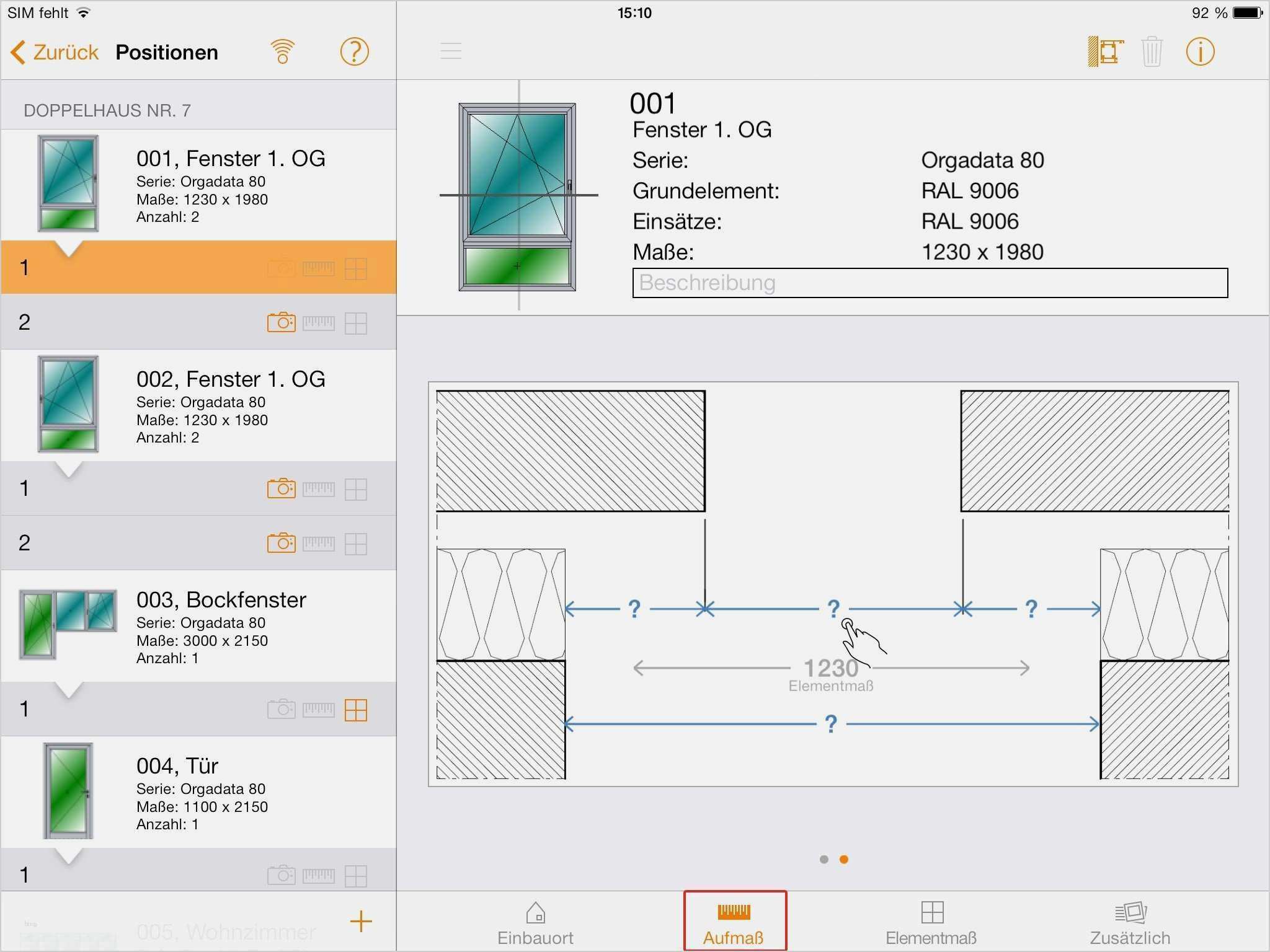
Task: Add a new position with plus icon
Action: click(361, 921)
